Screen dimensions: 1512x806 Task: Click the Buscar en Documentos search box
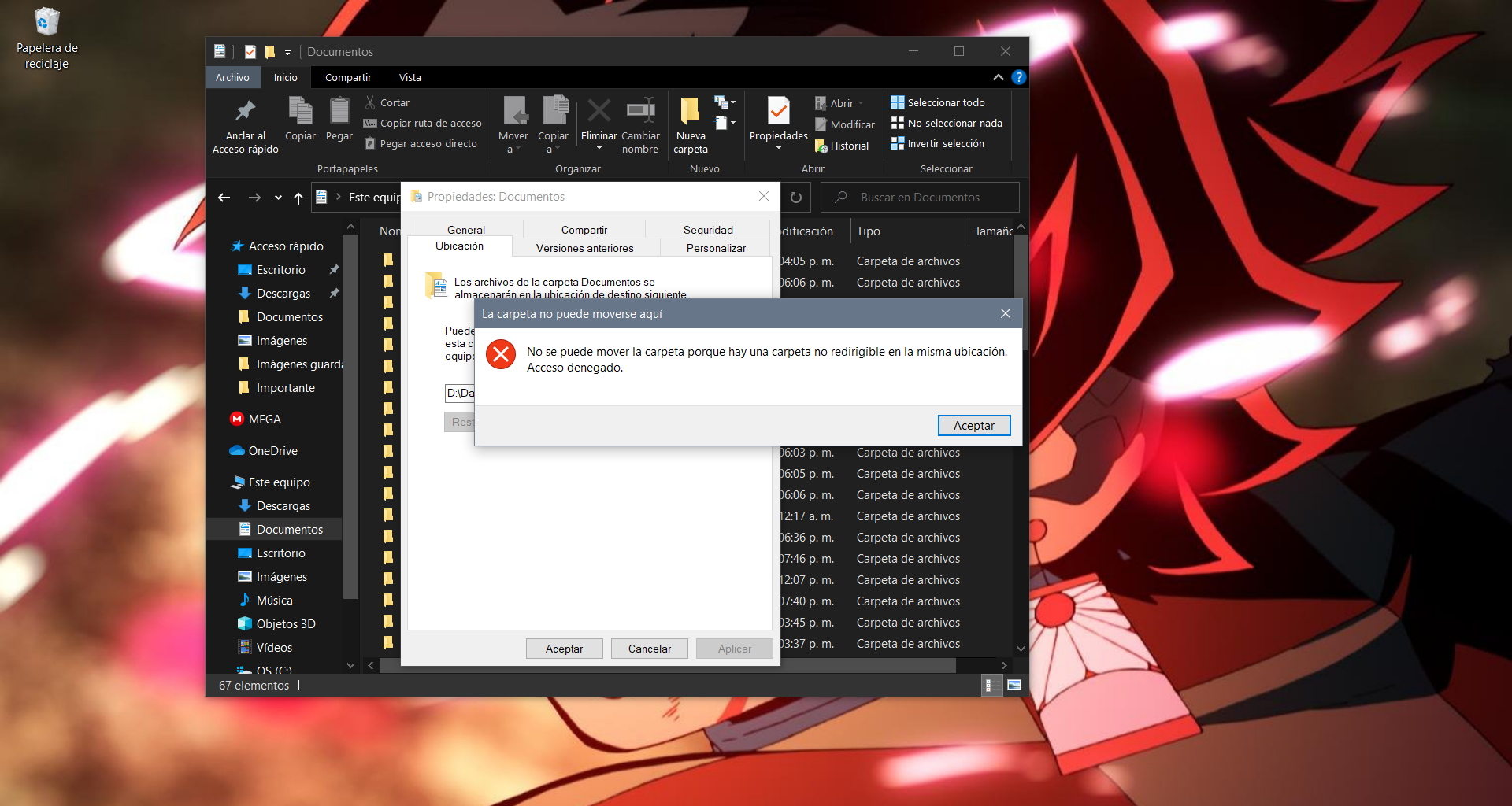pos(920,198)
